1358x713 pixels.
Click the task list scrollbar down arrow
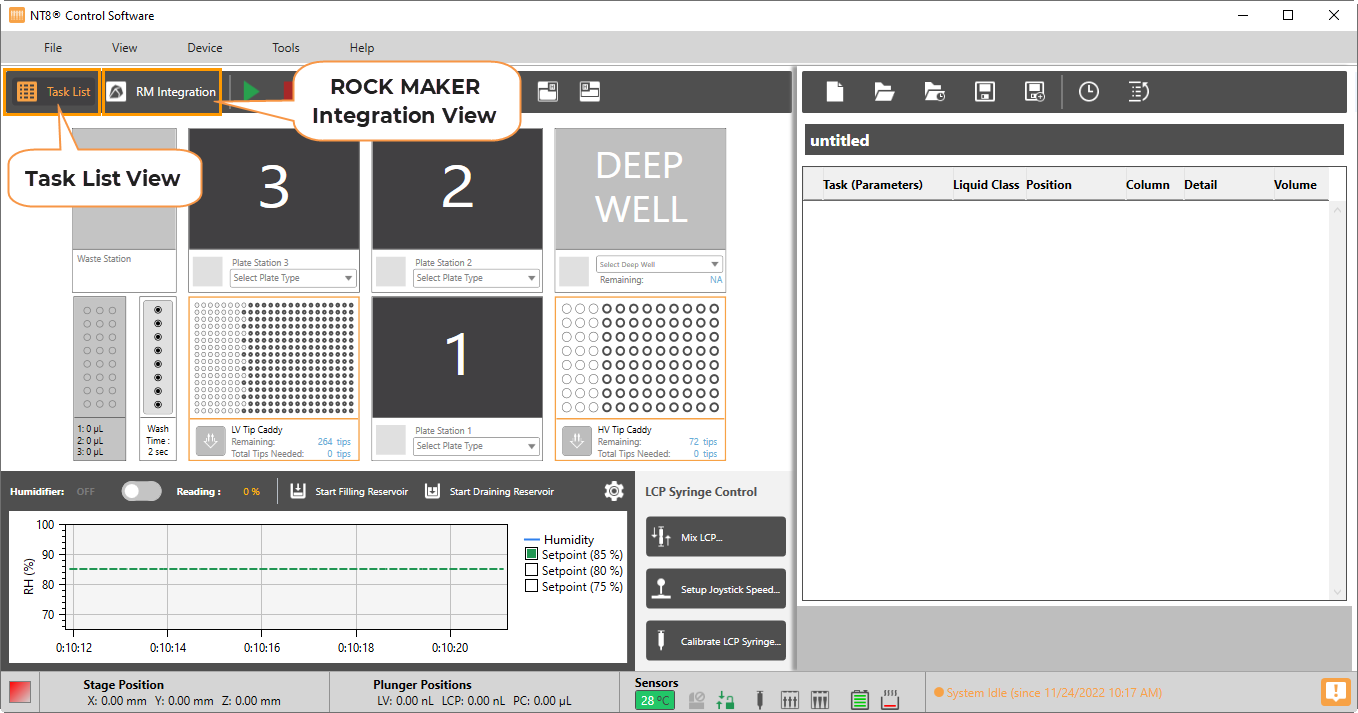coord(1338,593)
